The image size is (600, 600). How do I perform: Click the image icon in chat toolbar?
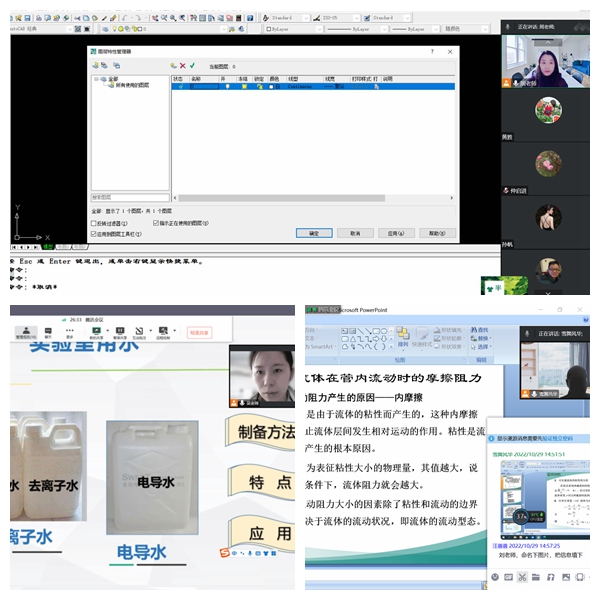click(565, 577)
